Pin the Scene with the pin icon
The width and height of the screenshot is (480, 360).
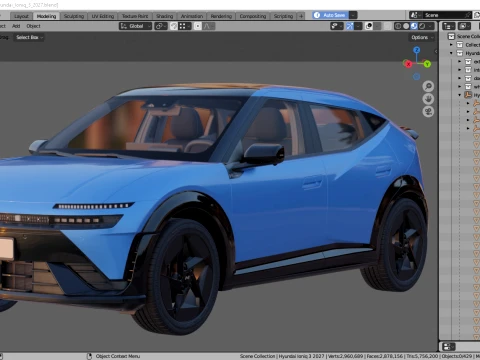pos(468,15)
